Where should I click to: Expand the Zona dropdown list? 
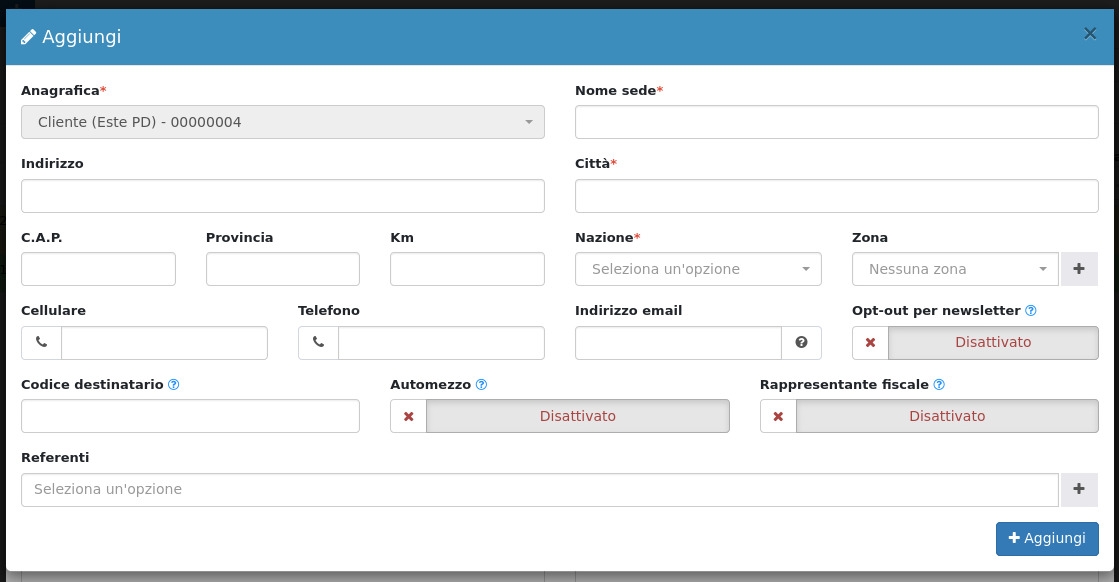coord(954,269)
